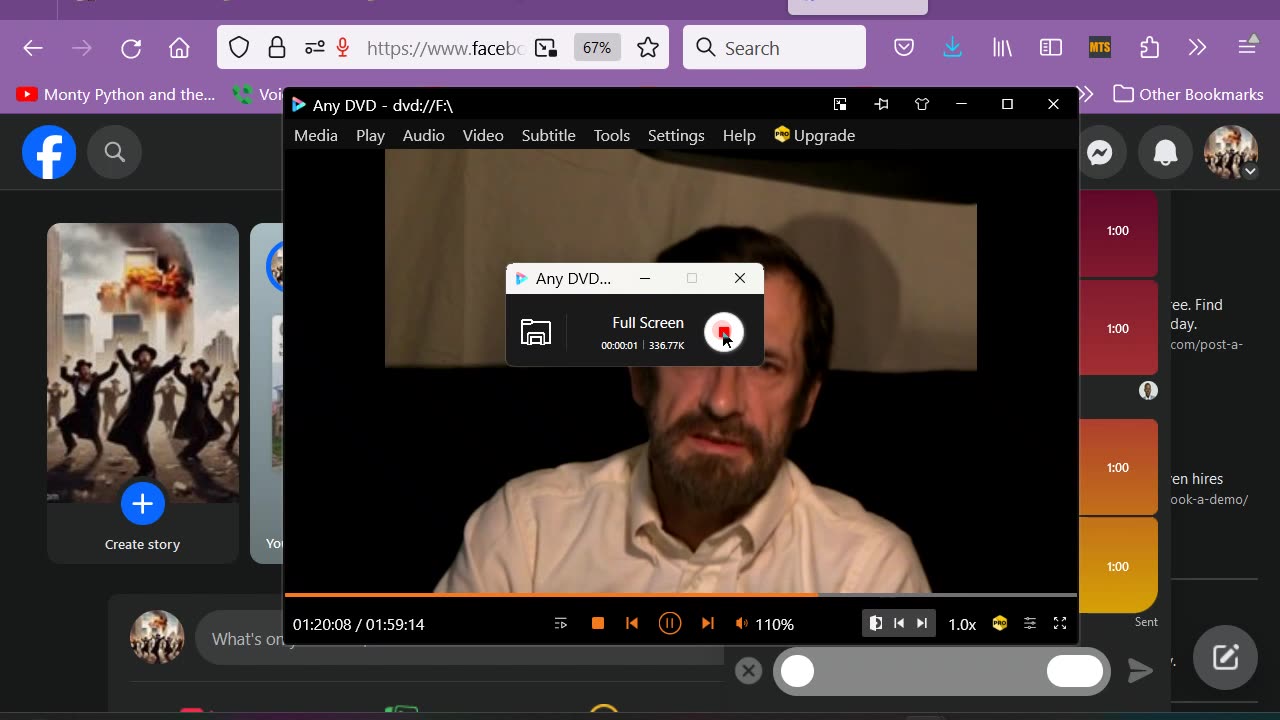This screenshot has height=720, width=1280.
Task: Open the extensions puzzle icon
Action: (x=1149, y=48)
